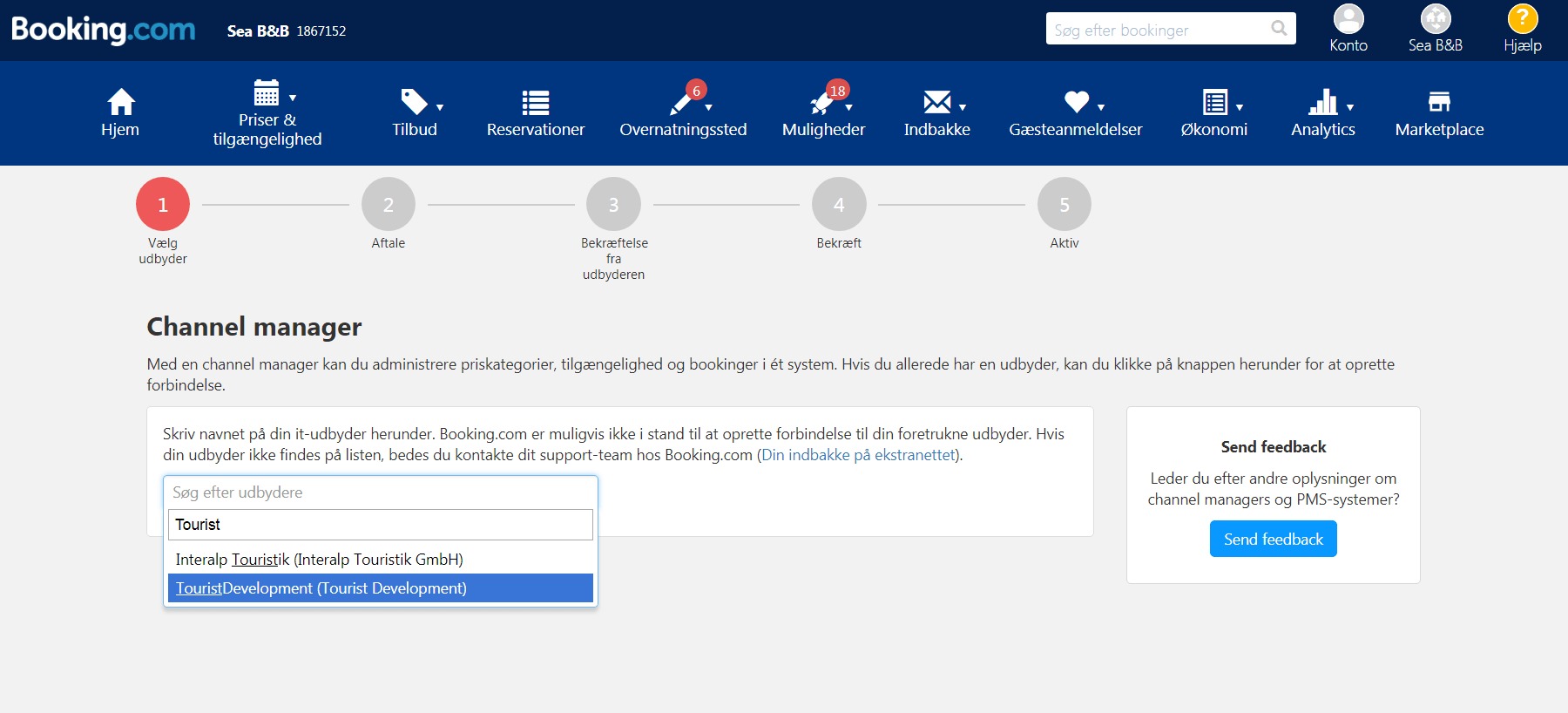Screen dimensions: 1568x713
Task: Click the provider search field containing Tourist
Action: [x=380, y=525]
